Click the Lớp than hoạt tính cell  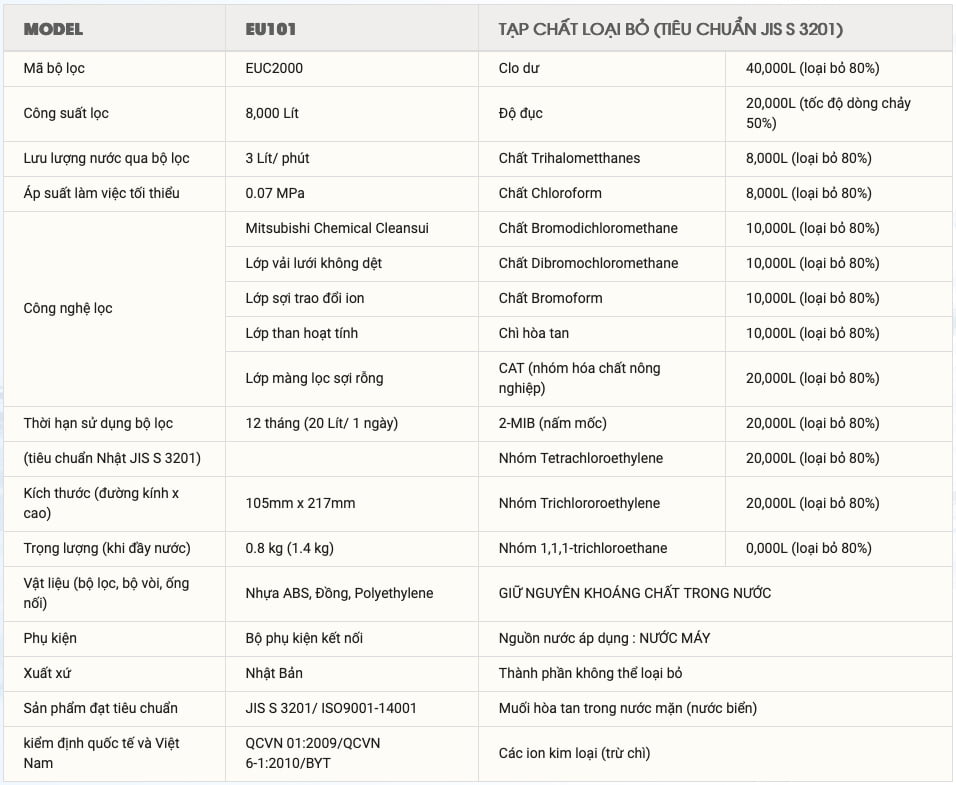pos(301,333)
